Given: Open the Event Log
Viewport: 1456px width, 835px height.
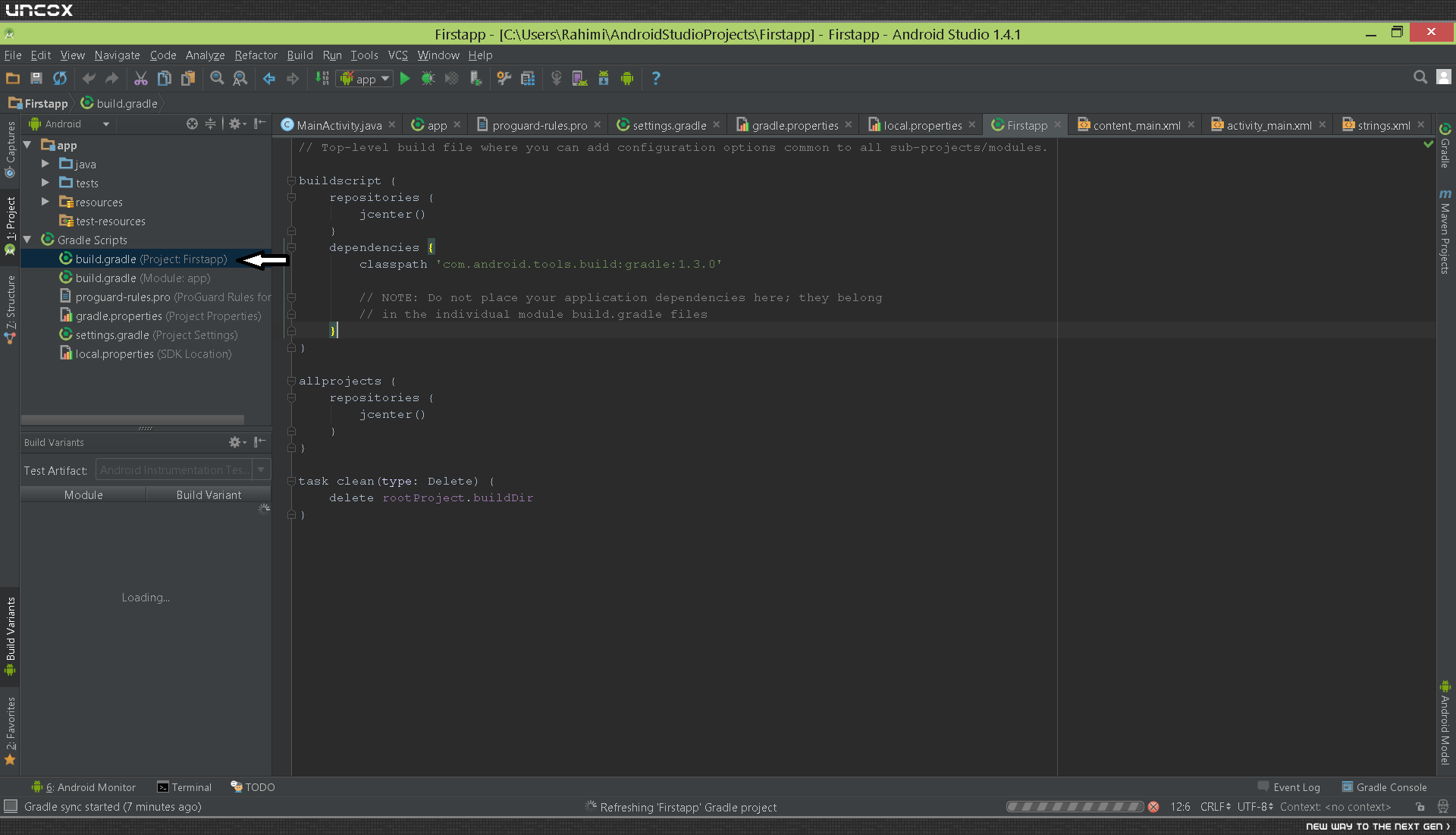Looking at the screenshot, I should pyautogui.click(x=1288, y=787).
